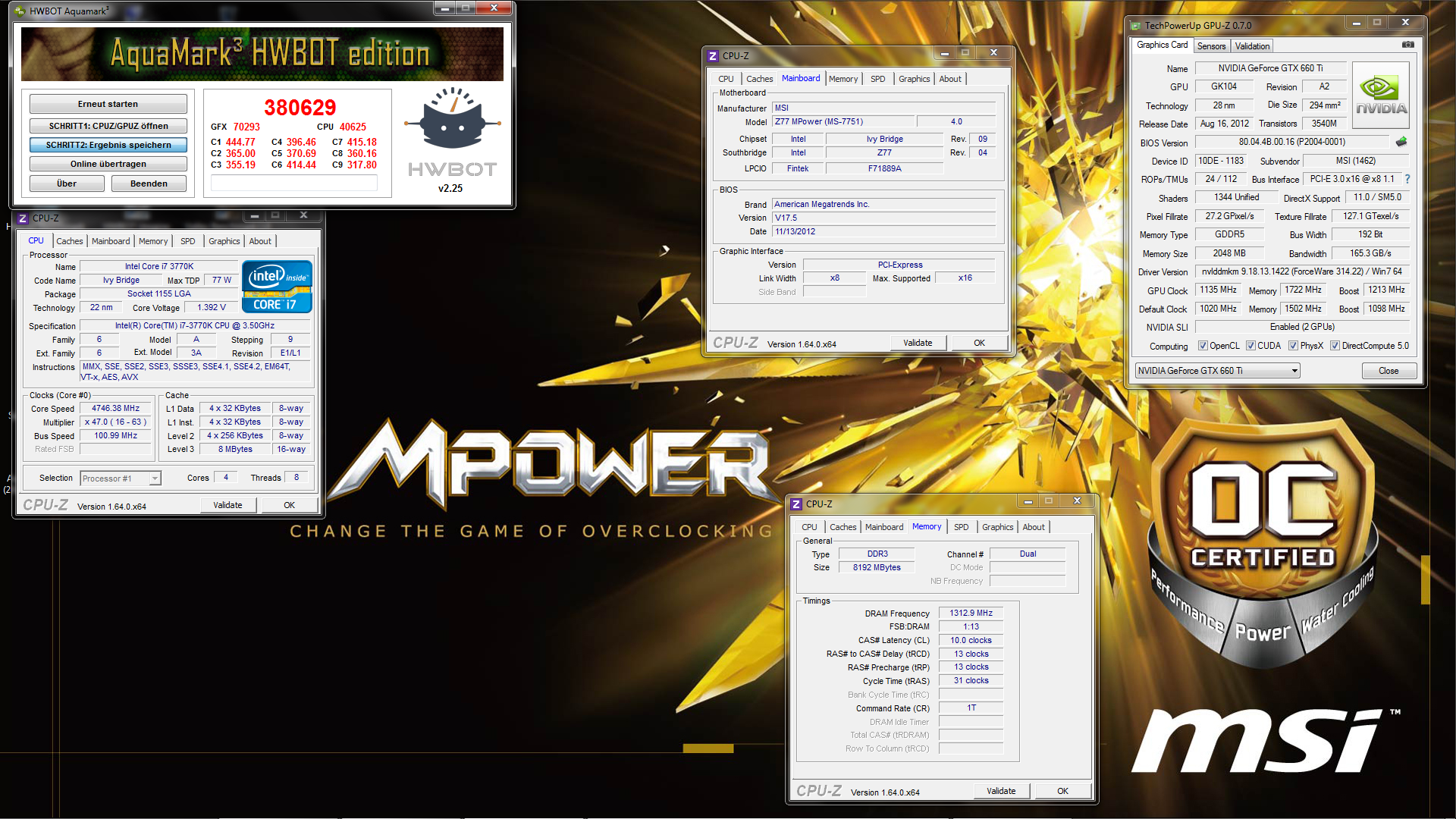Toggle the PhysX checkbox

tap(1293, 346)
